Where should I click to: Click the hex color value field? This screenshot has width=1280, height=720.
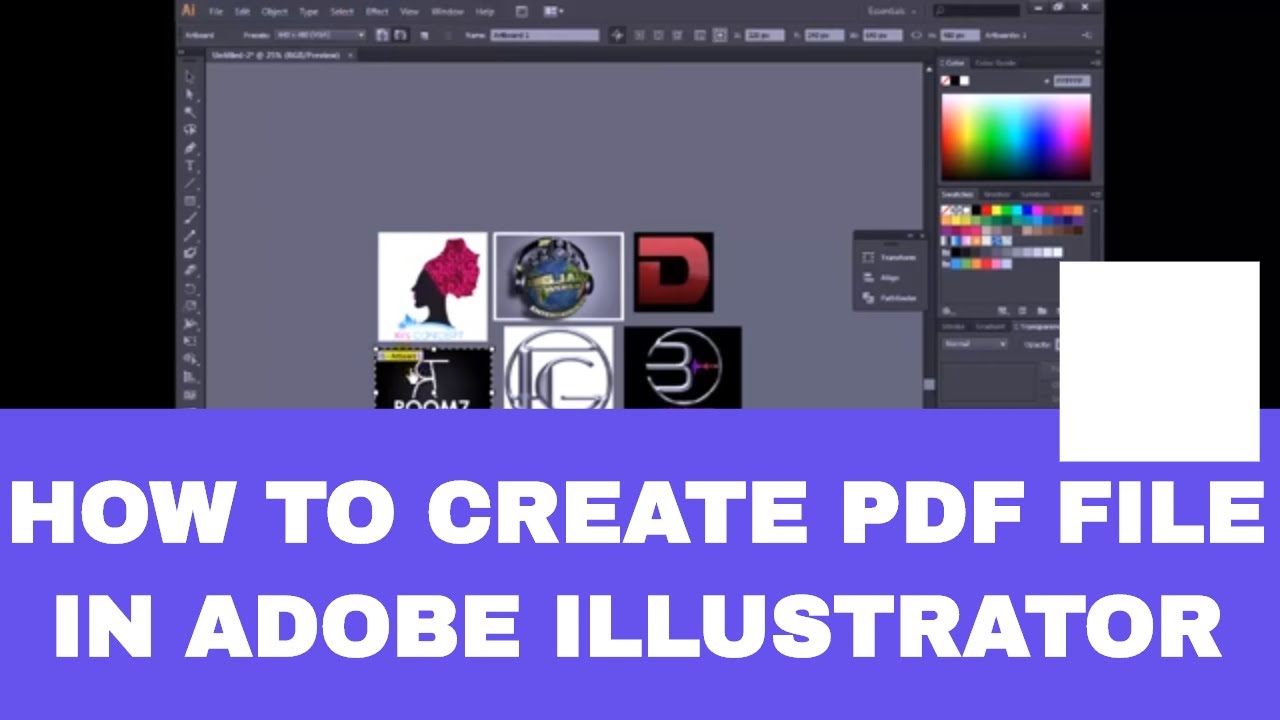(1071, 80)
